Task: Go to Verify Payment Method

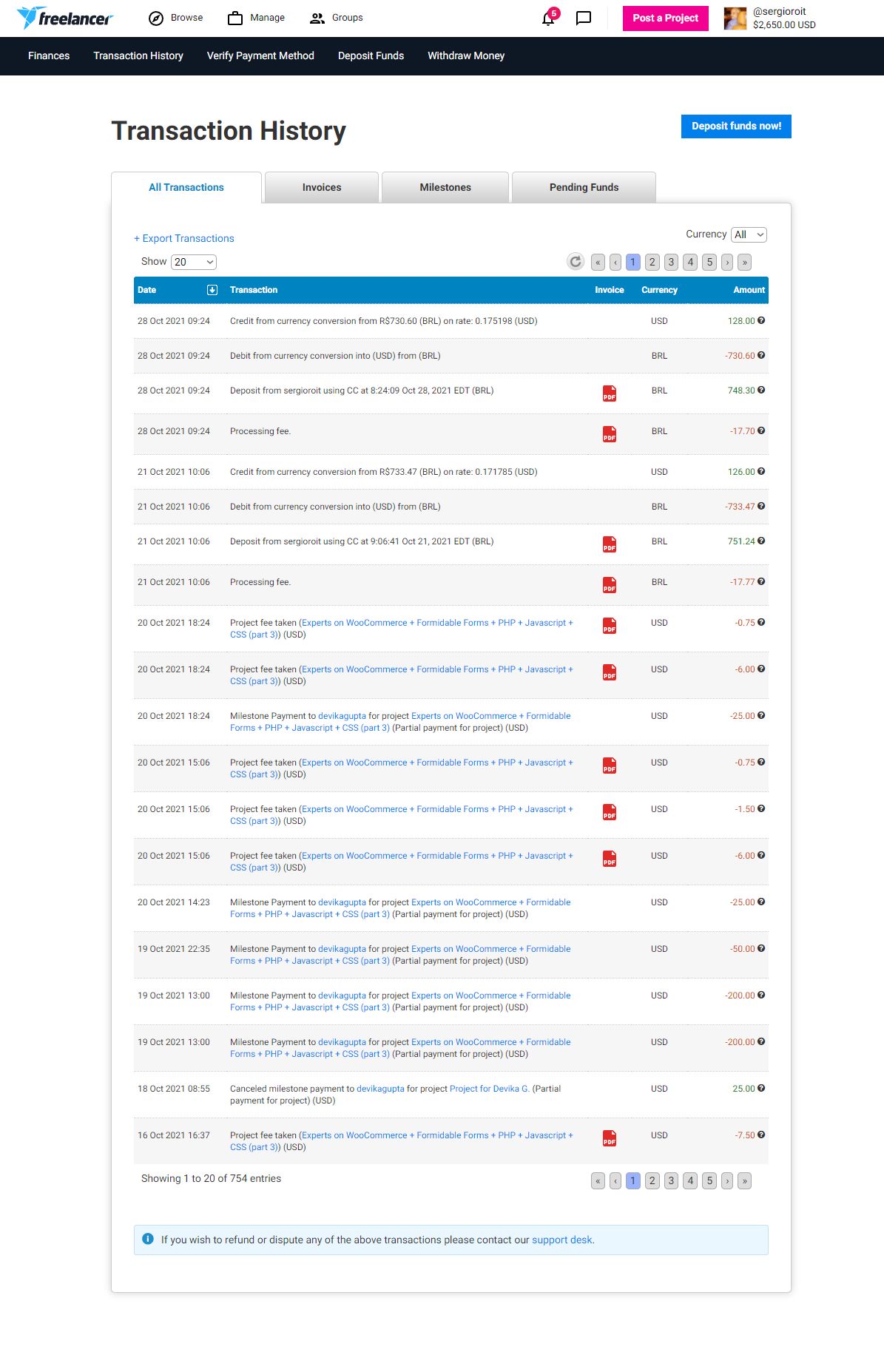Action: click(260, 55)
